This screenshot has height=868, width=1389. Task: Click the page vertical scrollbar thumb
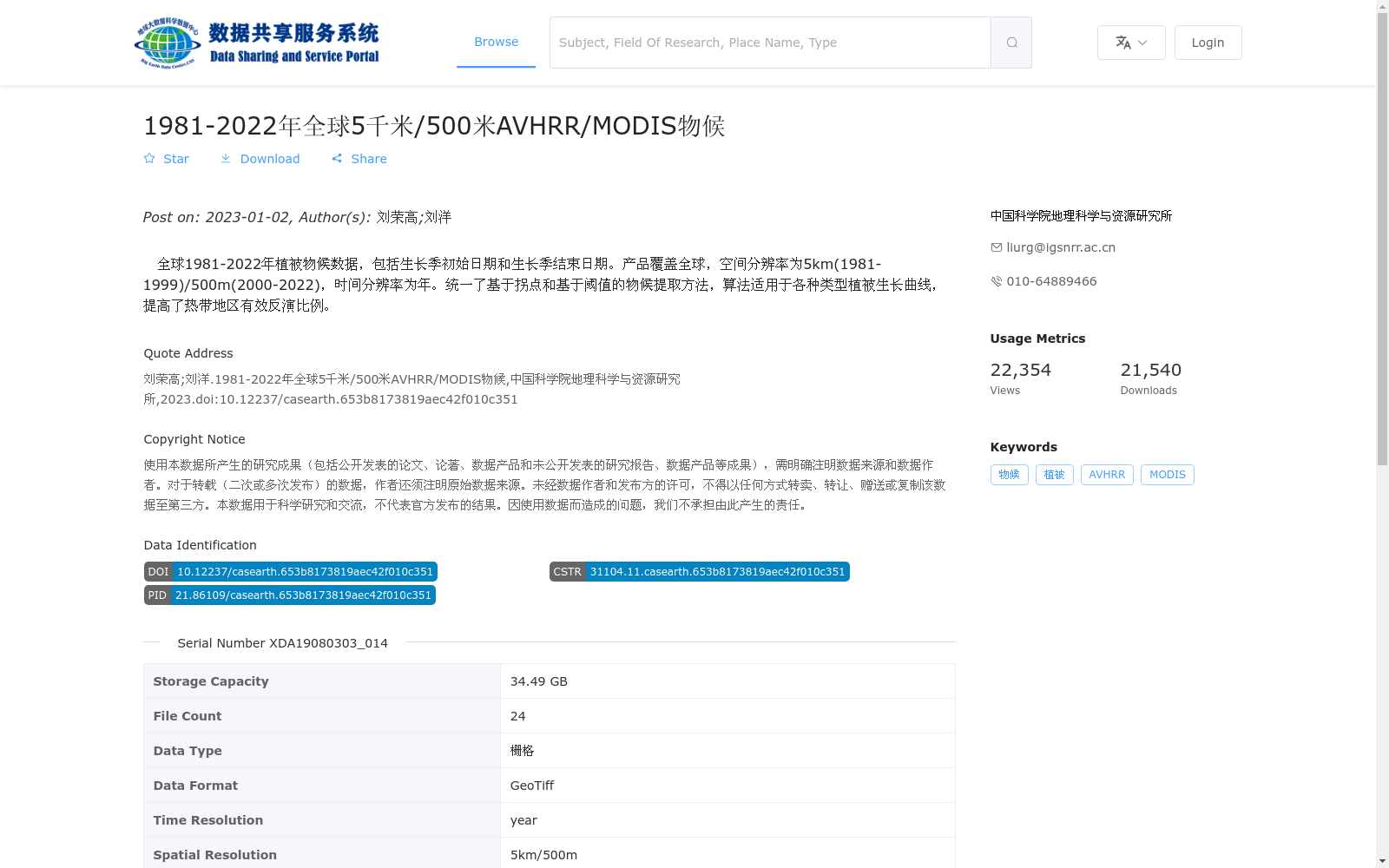[1382, 240]
